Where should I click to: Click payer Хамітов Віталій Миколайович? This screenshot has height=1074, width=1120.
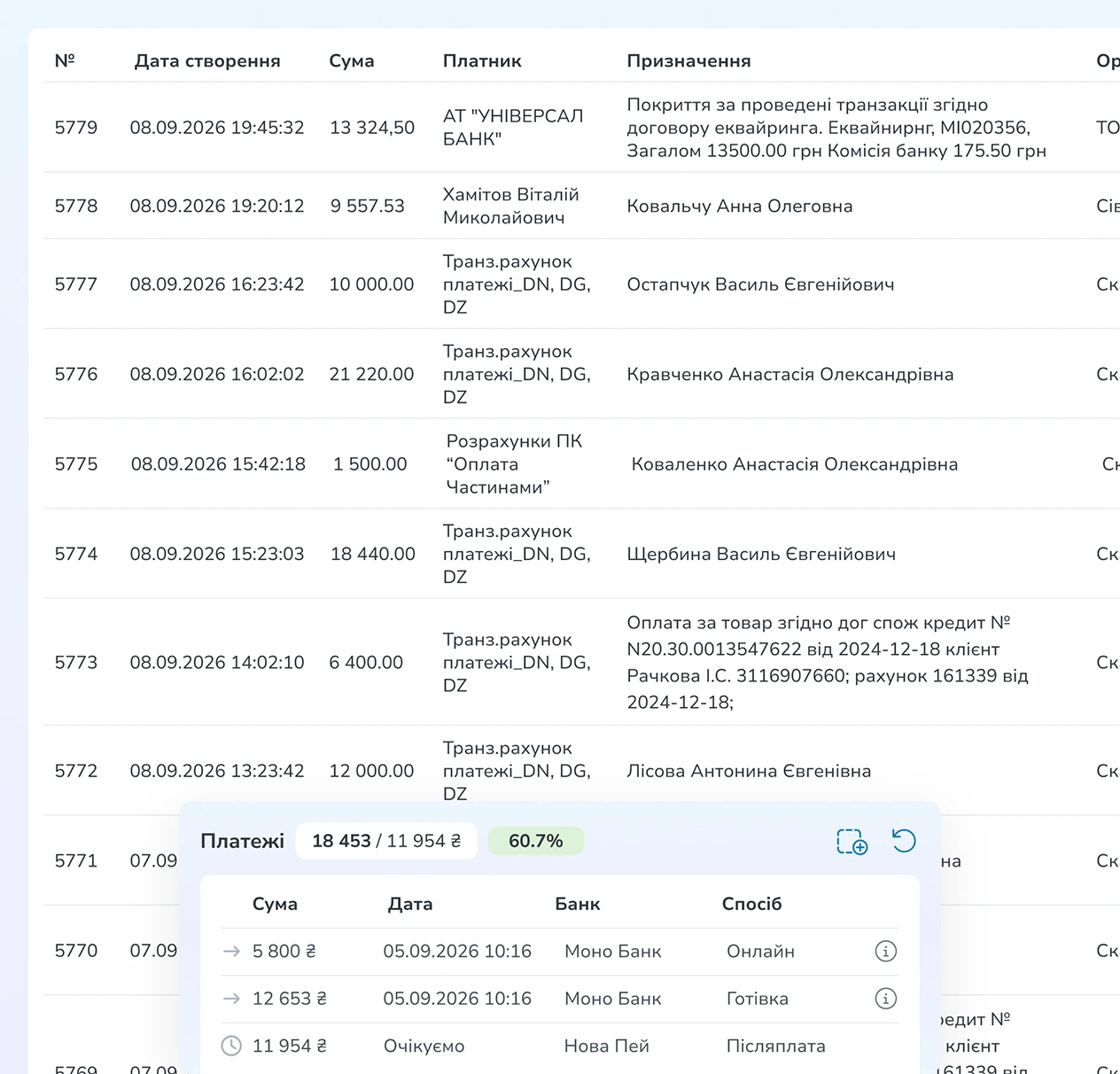pyautogui.click(x=511, y=206)
